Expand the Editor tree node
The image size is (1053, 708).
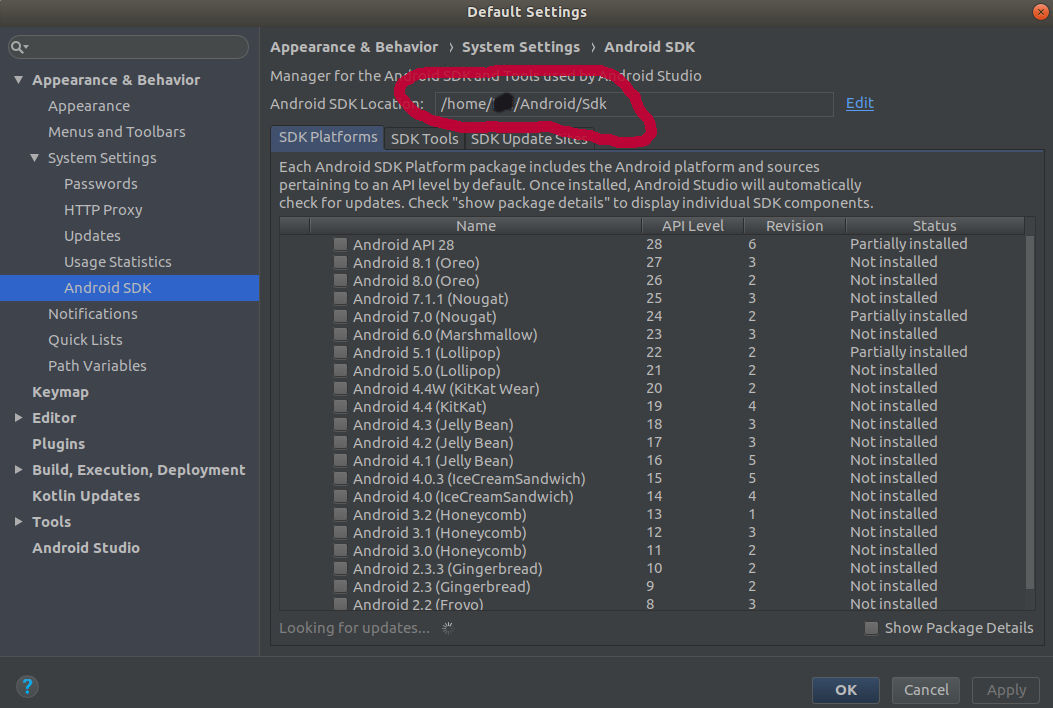coord(18,418)
